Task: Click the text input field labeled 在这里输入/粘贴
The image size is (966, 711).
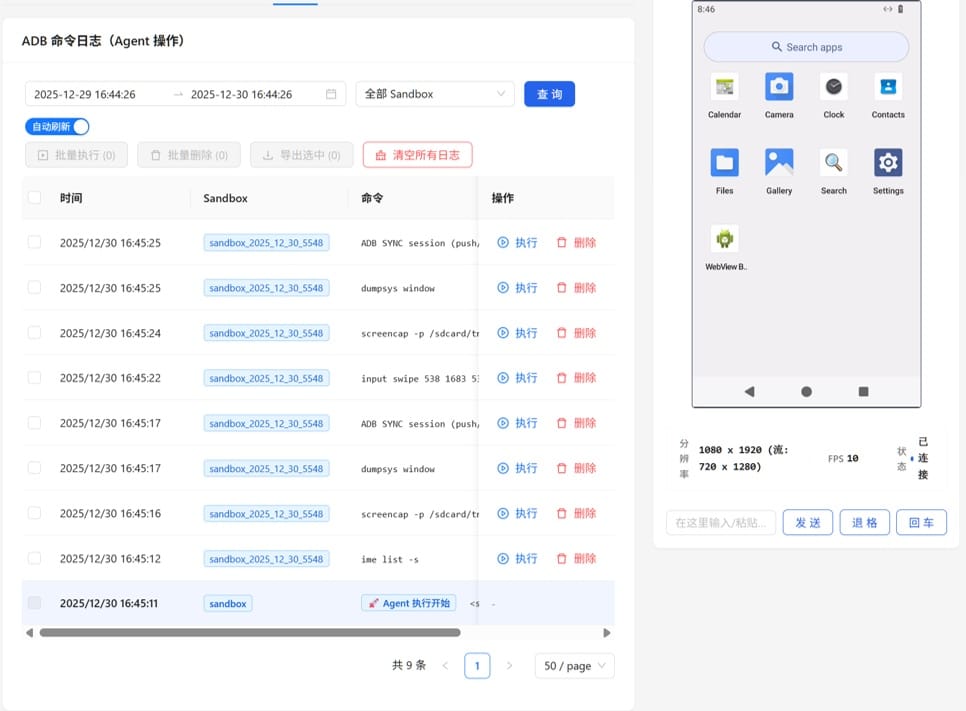Action: (x=719, y=521)
